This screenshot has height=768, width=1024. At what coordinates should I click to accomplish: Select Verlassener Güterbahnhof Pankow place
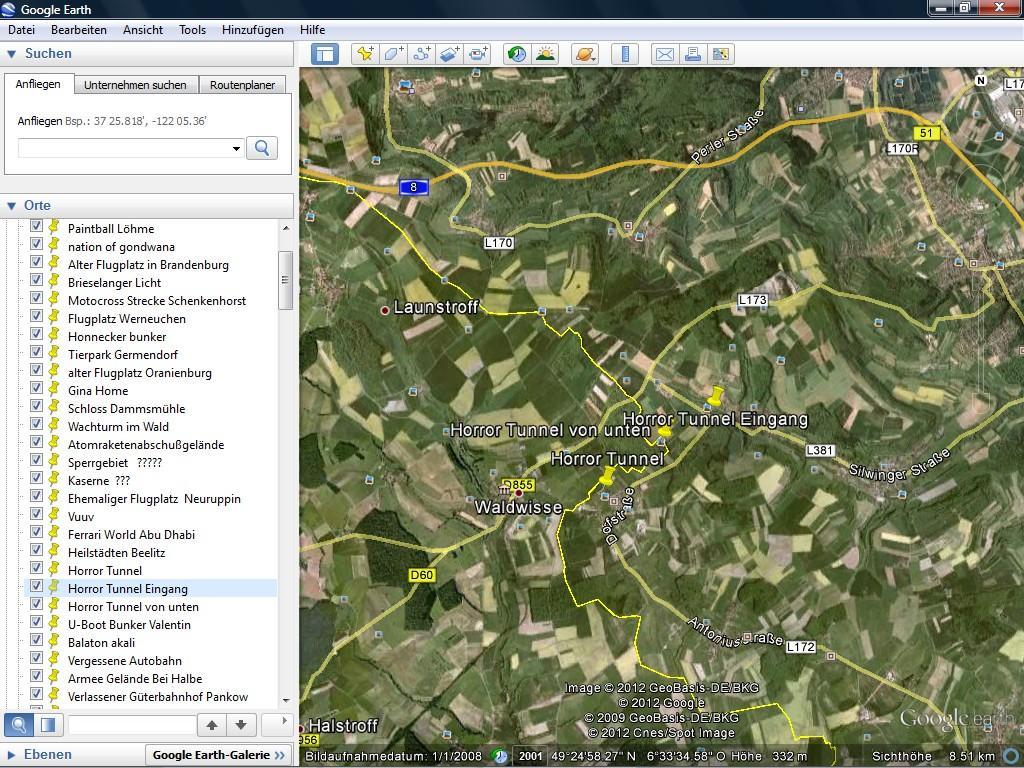[158, 697]
